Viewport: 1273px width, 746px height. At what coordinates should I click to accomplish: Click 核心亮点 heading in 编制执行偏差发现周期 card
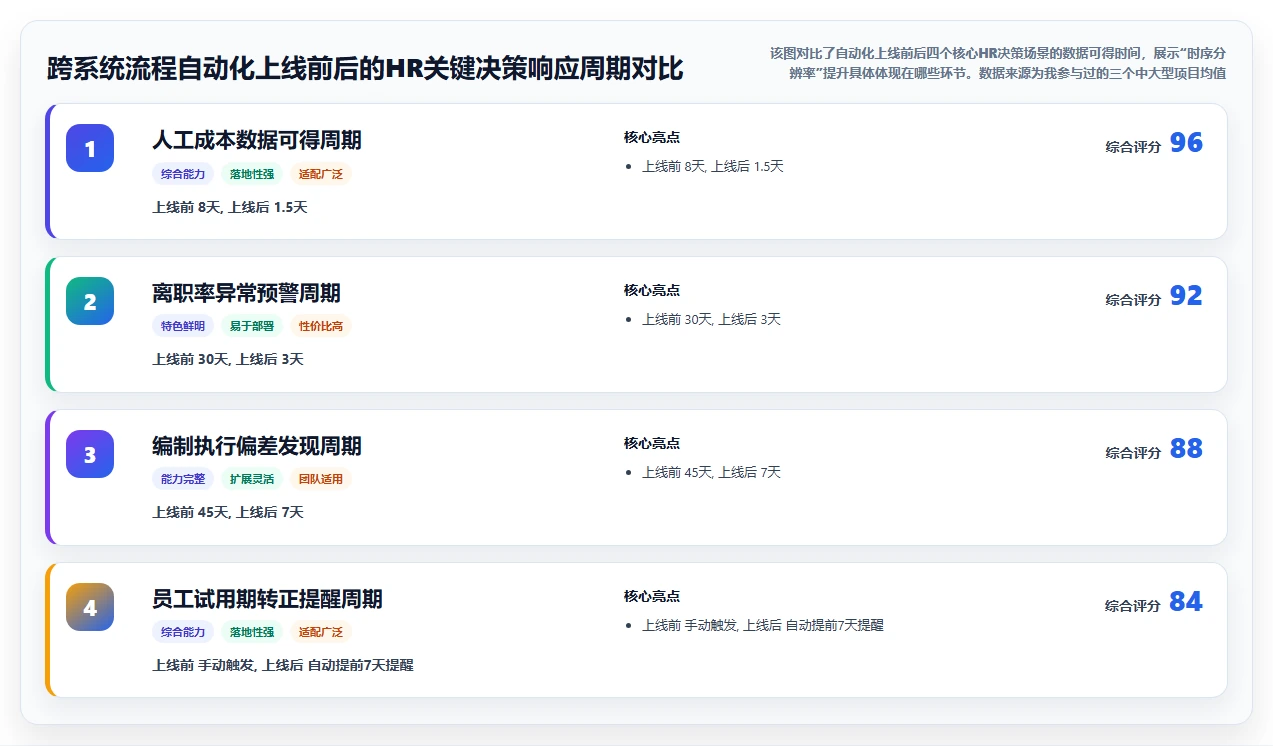coord(652,443)
